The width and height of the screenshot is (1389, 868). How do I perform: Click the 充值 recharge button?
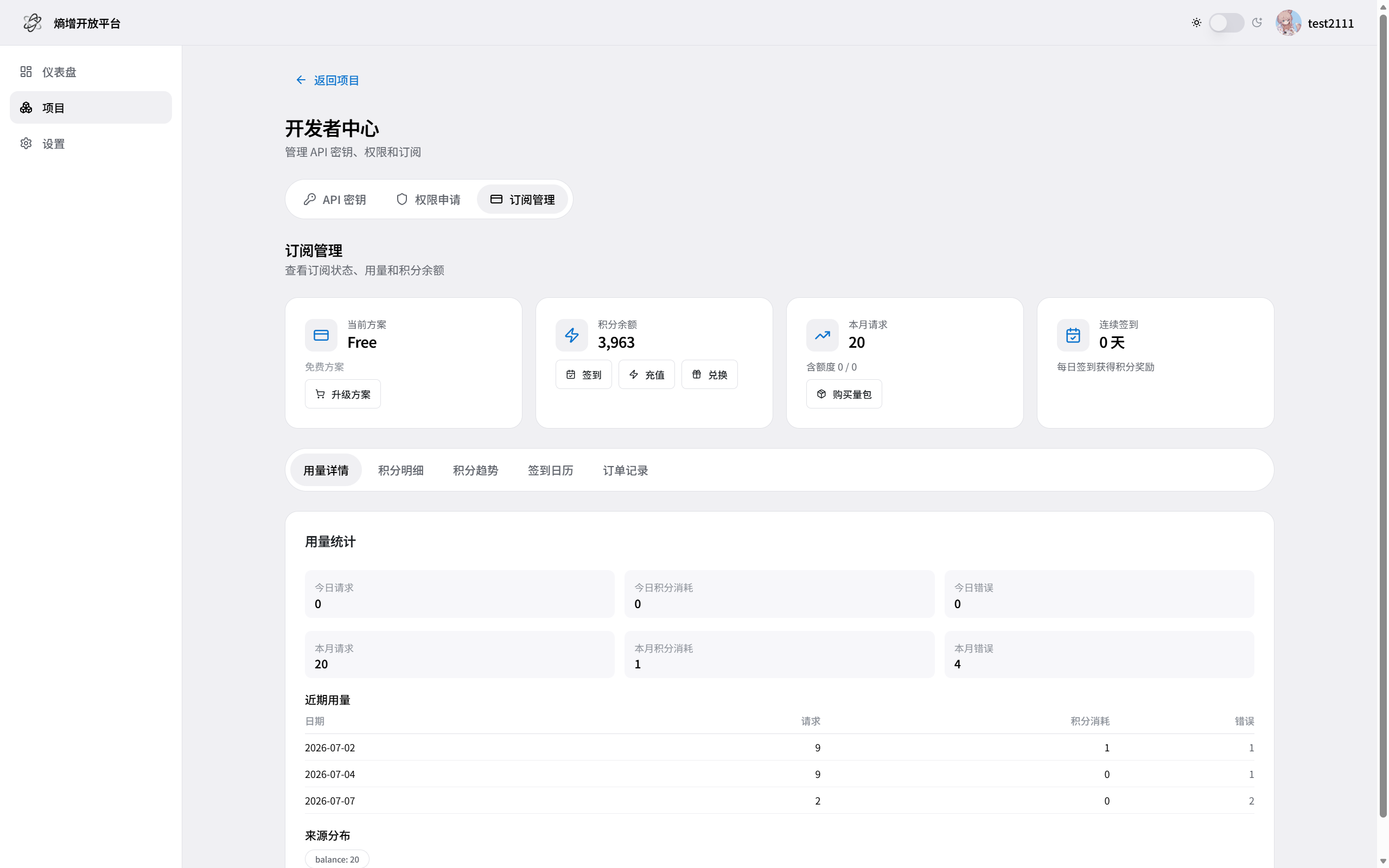pyautogui.click(x=646, y=374)
